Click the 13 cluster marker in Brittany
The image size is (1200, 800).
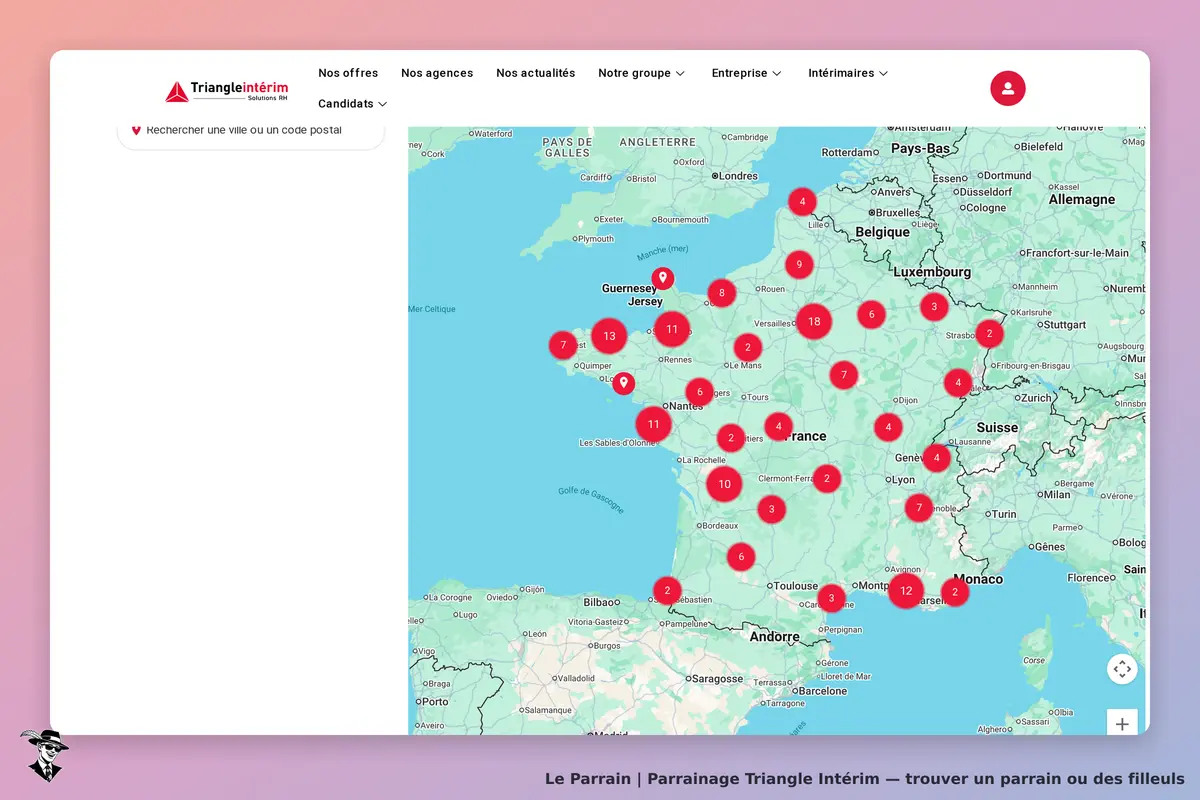609,336
